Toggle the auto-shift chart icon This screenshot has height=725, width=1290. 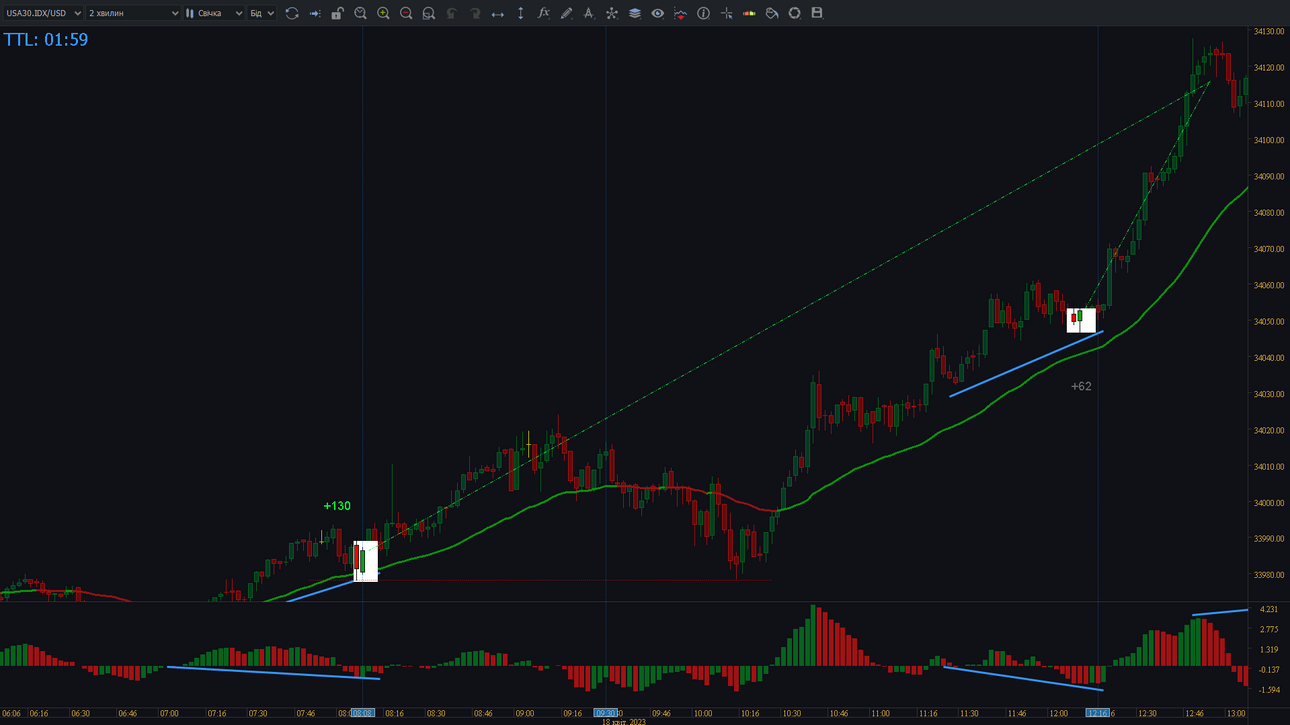[315, 13]
